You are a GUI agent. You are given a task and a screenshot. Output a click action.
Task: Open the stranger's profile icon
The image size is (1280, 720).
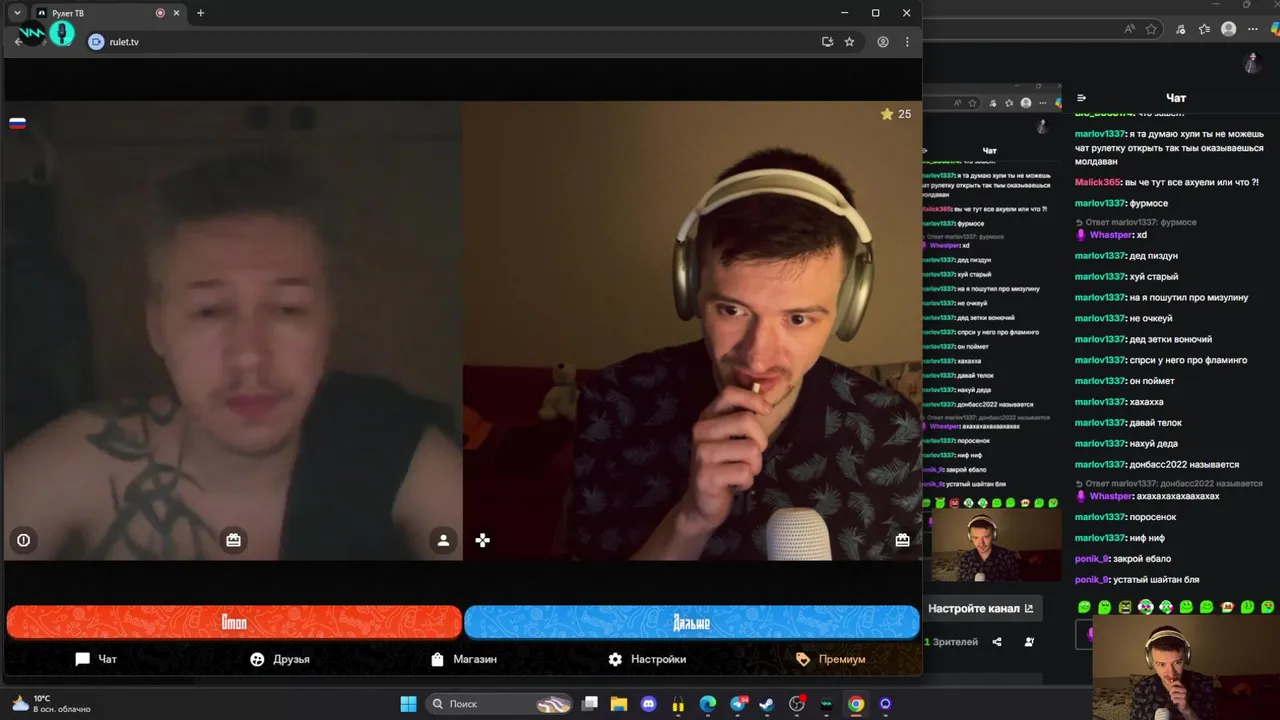[x=443, y=540]
